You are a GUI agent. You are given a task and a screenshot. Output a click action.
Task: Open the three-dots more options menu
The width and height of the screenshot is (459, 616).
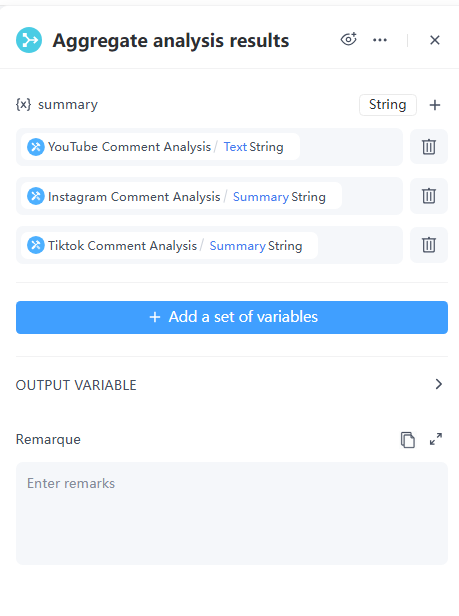coord(380,40)
